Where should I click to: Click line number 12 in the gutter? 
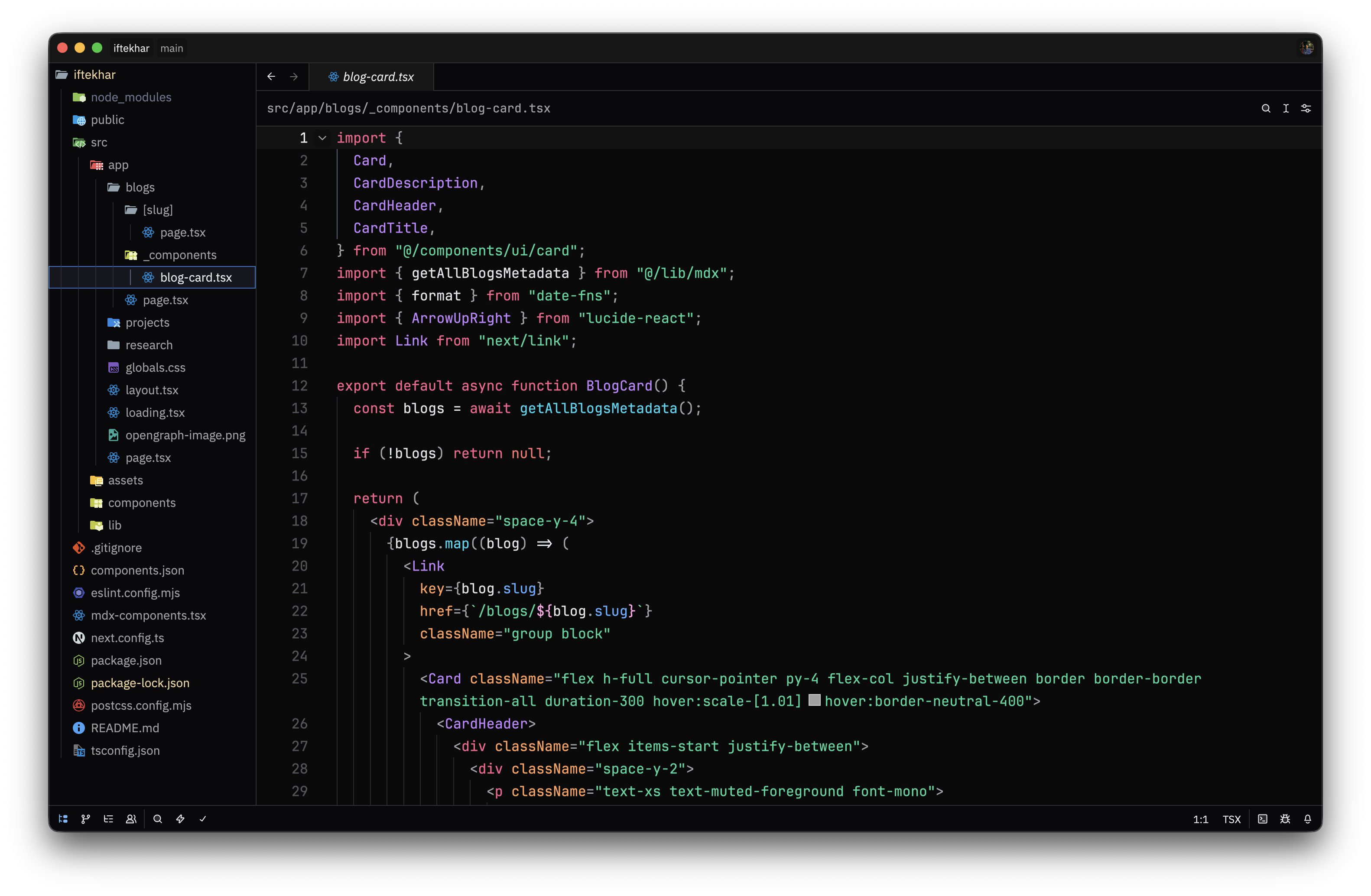pyautogui.click(x=299, y=386)
